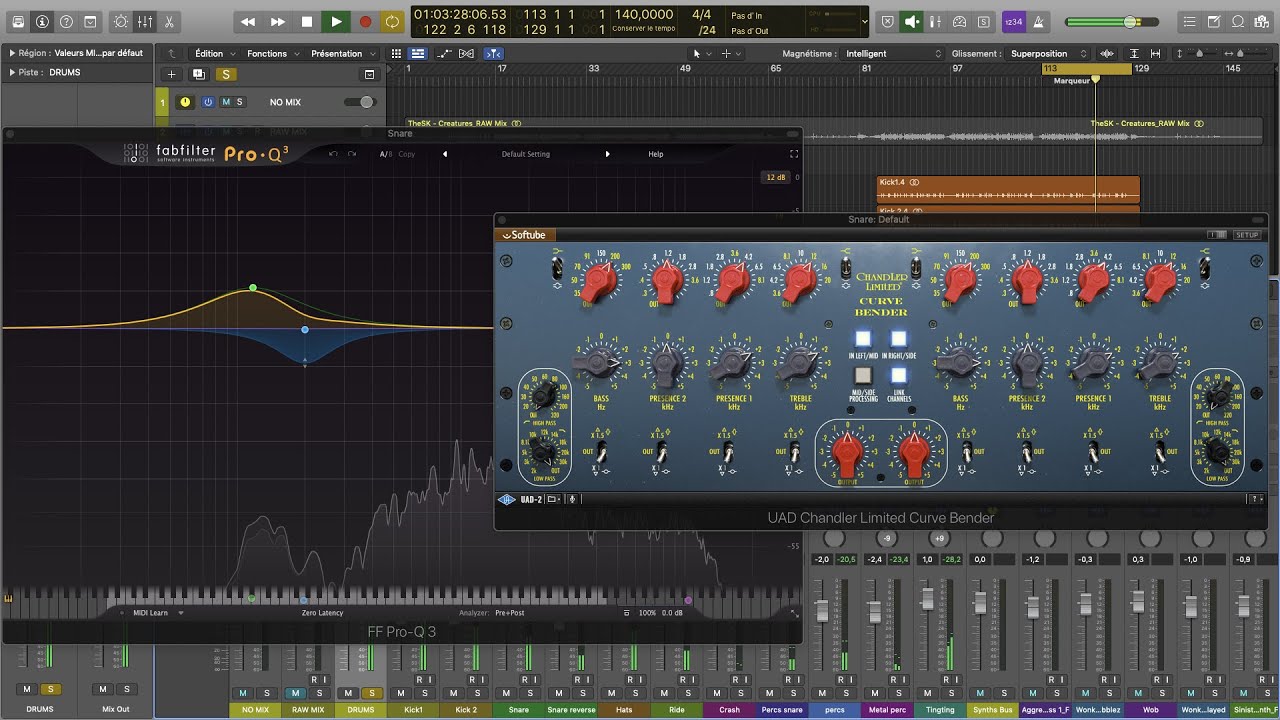Viewport: 1280px width, 720px height.
Task: Toggle the Count-in 1234 button
Action: tap(1013, 21)
